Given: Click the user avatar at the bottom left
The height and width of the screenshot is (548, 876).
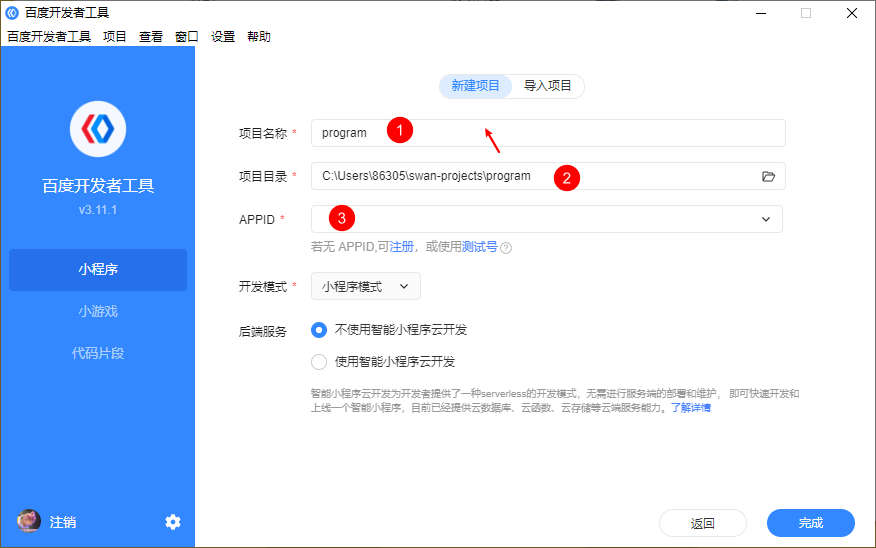Looking at the screenshot, I should [28, 521].
